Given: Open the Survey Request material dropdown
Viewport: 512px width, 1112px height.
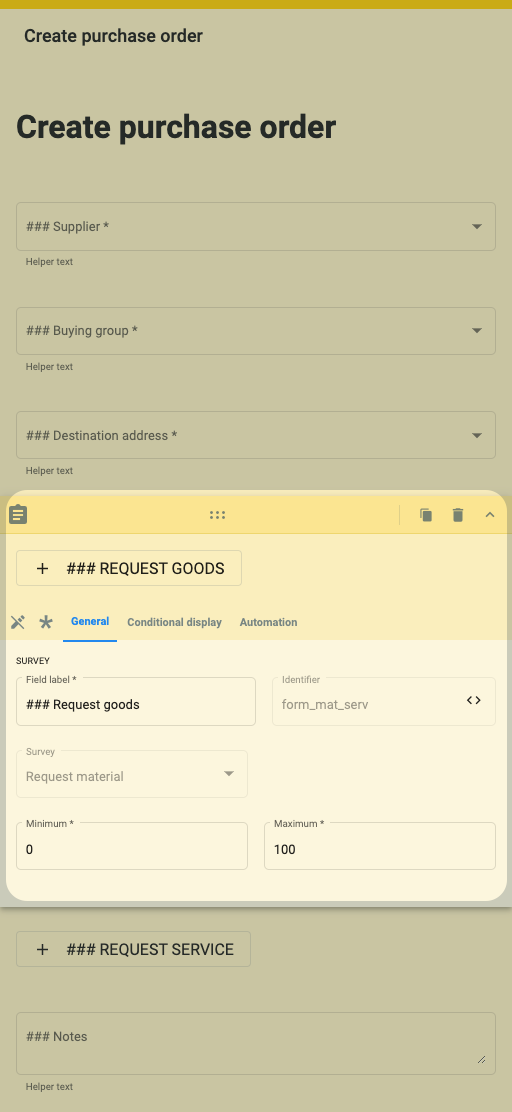Looking at the screenshot, I should [x=132, y=774].
